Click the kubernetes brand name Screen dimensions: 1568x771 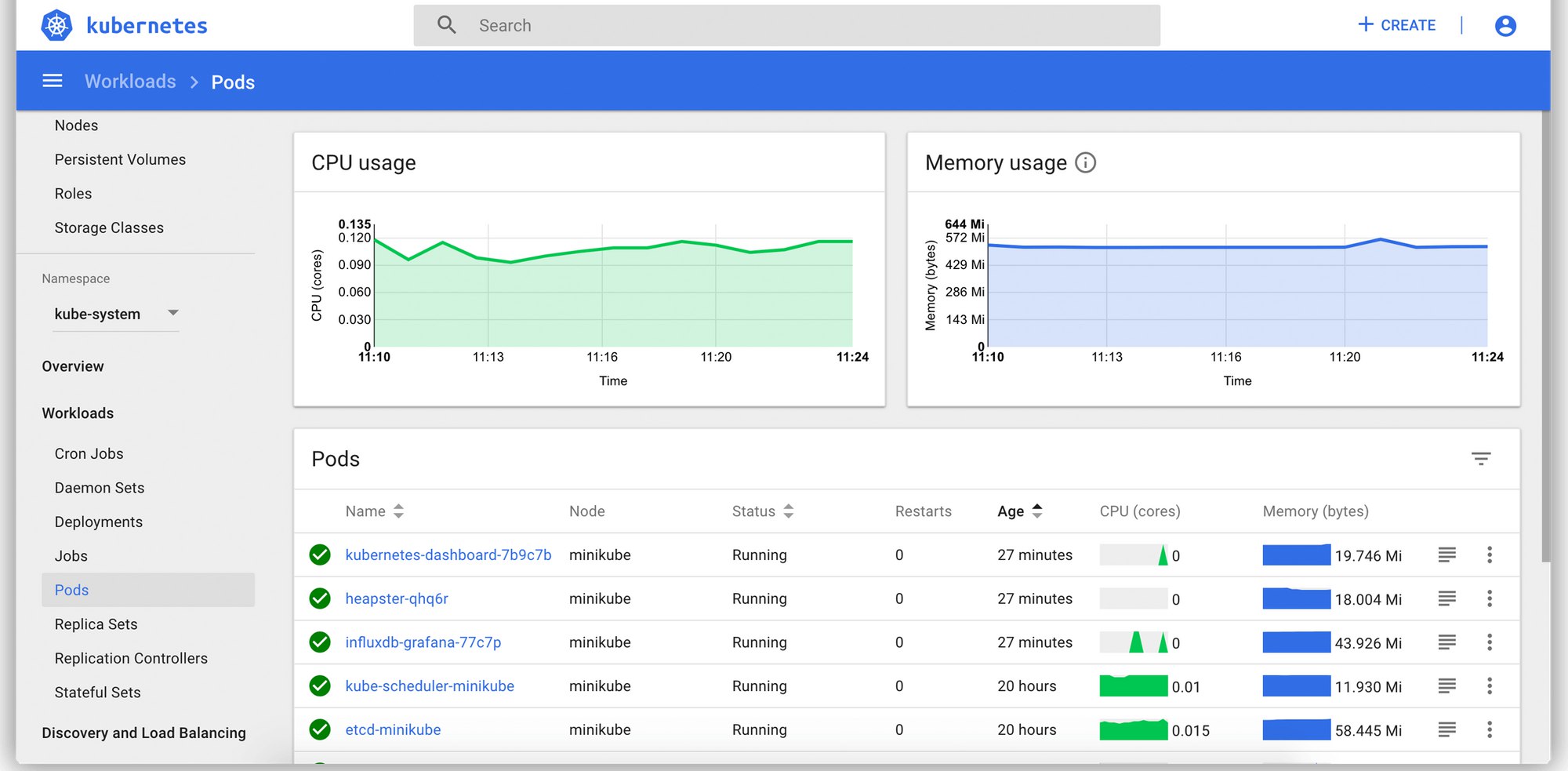point(147,26)
